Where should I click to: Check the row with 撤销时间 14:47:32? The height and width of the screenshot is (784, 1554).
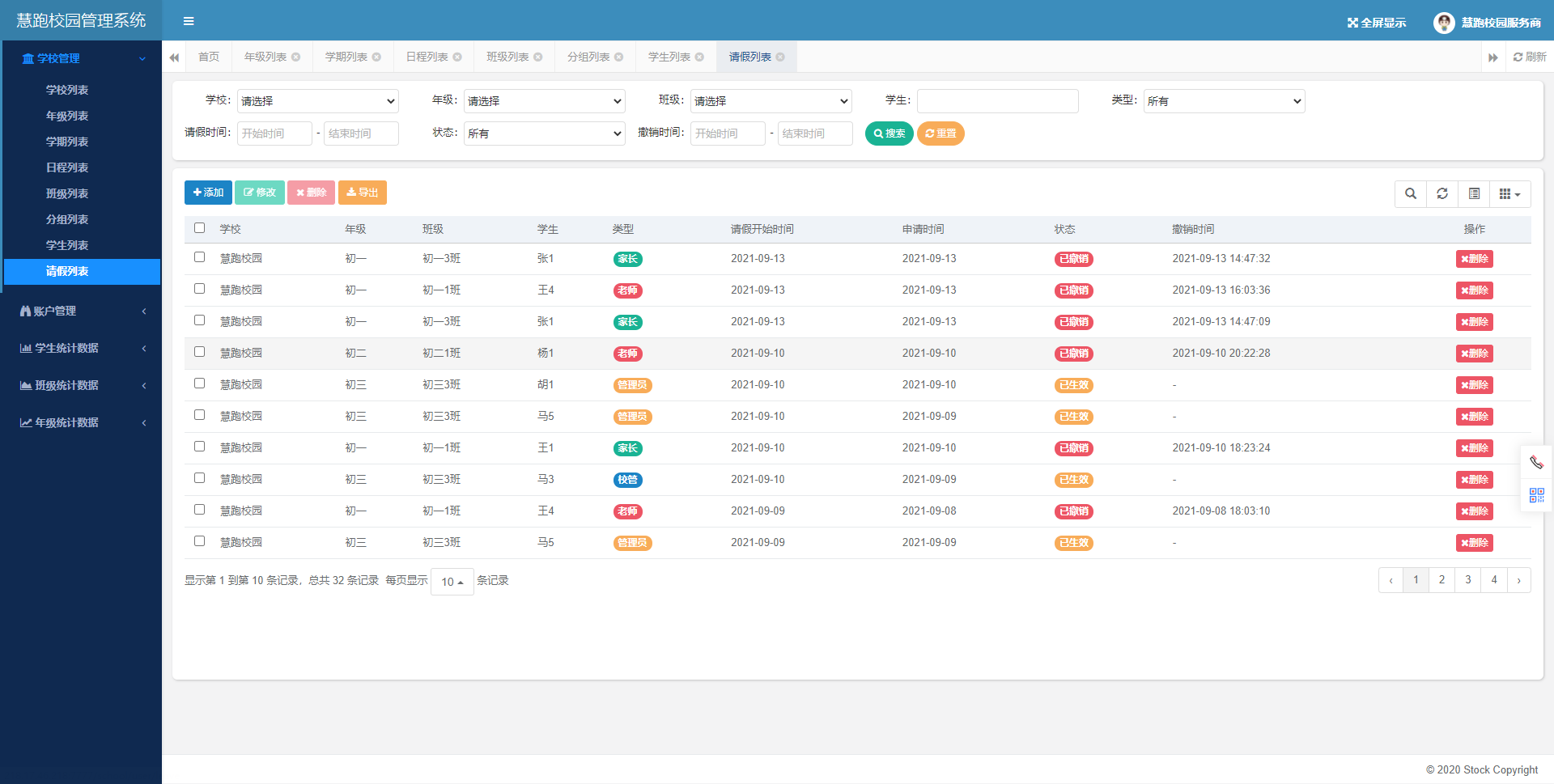coord(200,257)
